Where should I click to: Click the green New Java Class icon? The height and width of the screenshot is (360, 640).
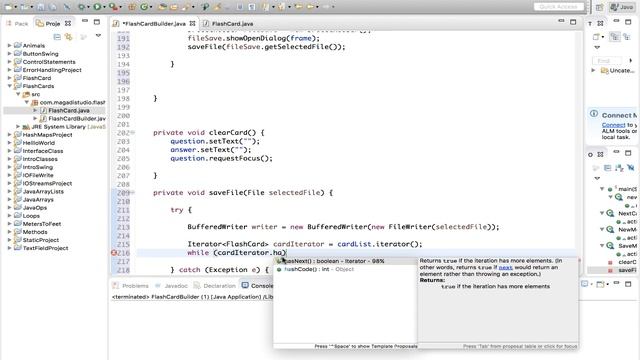[x=144, y=7]
